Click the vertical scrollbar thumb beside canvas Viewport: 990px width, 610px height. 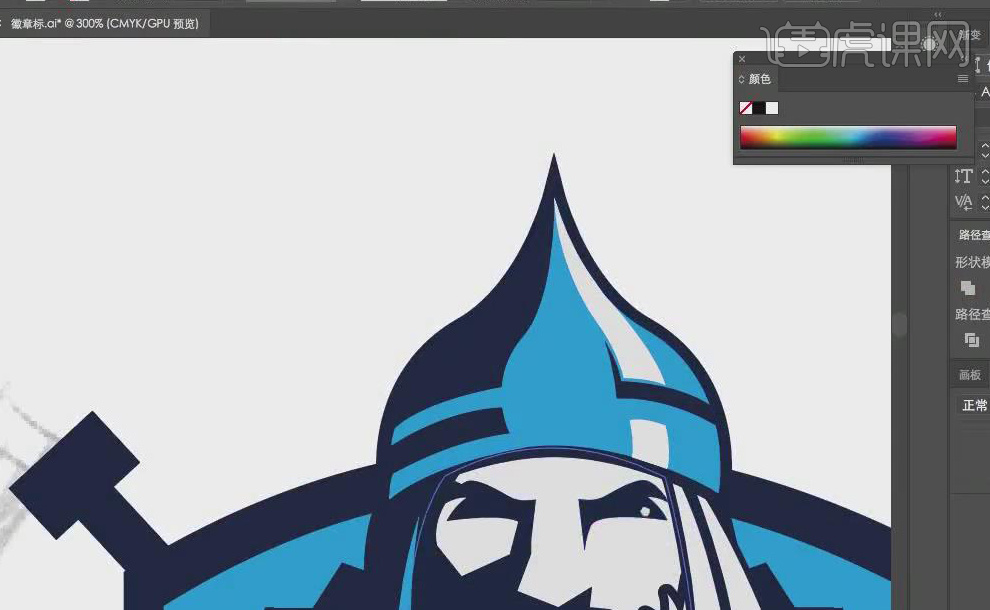click(899, 325)
